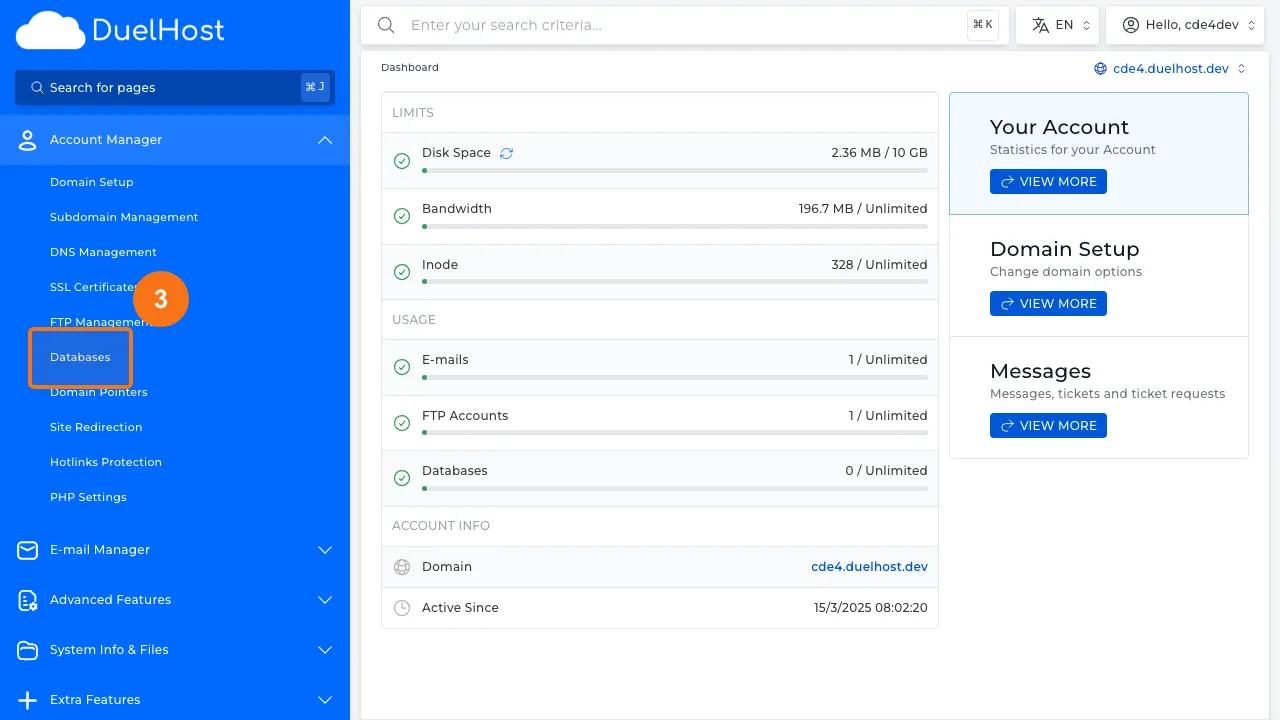Click the Disk Space refresh icon
The height and width of the screenshot is (720, 1280).
(506, 153)
